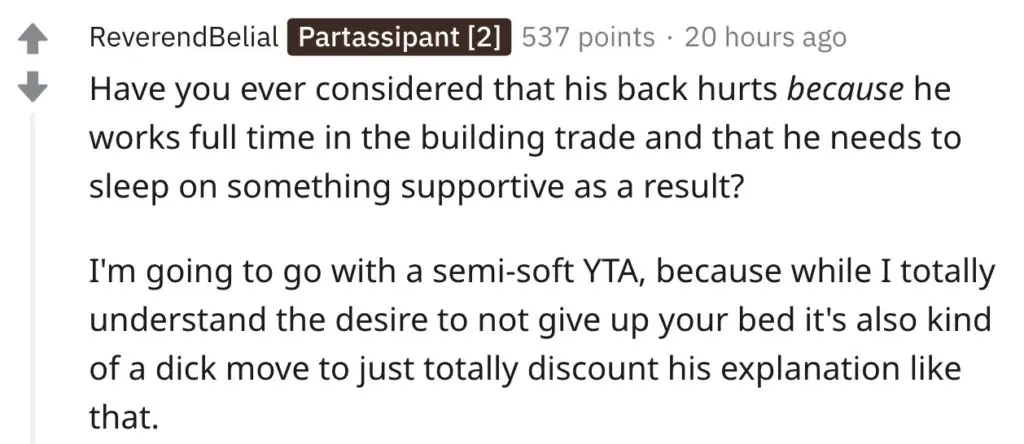Upvote ReverendBelial's comment
This screenshot has height=444, width=1024.
click(35, 39)
